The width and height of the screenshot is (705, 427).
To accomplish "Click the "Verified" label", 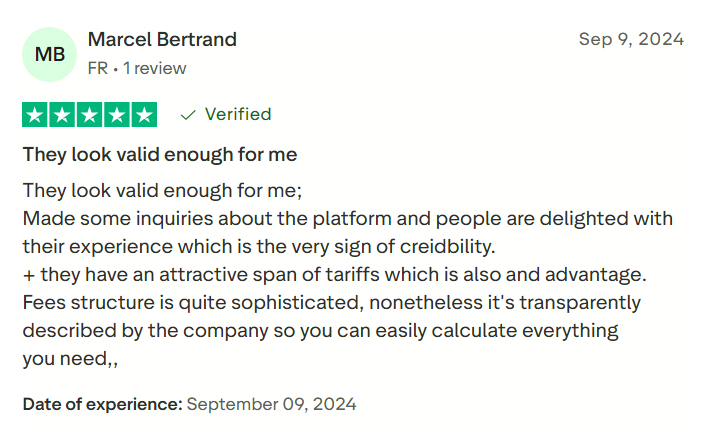I will (238, 115).
